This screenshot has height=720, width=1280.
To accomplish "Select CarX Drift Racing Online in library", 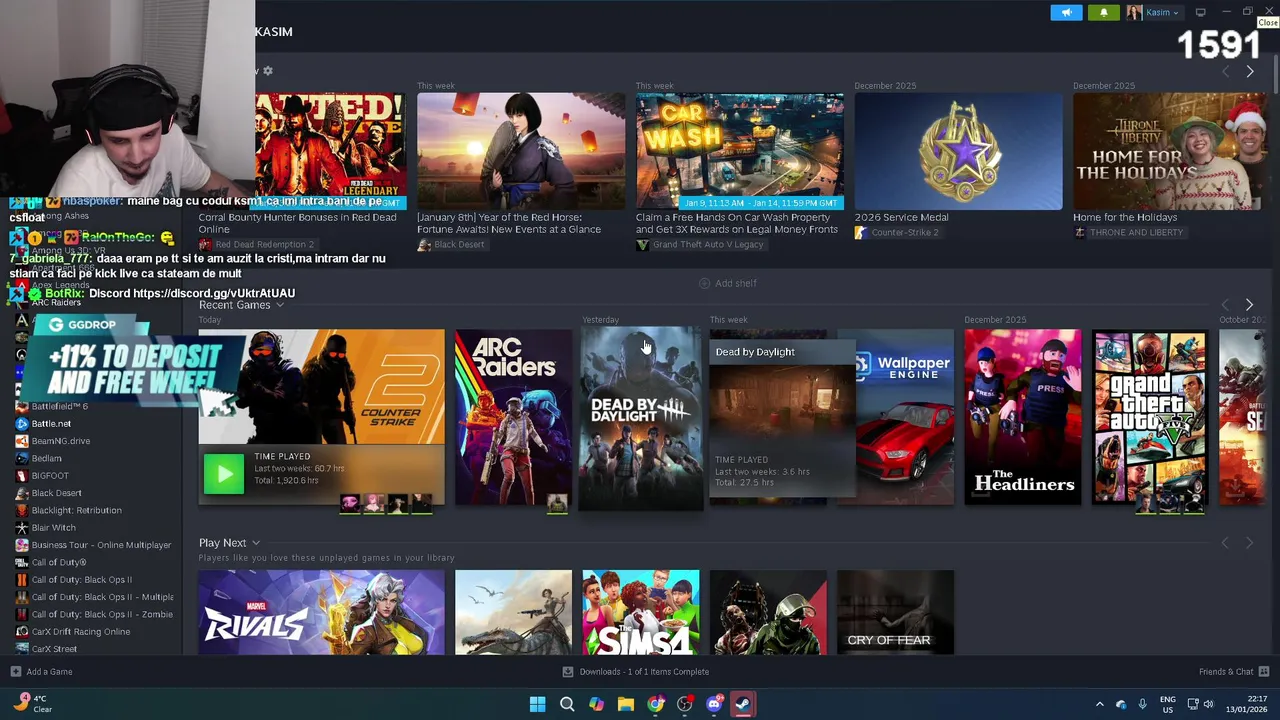I will click(x=81, y=632).
